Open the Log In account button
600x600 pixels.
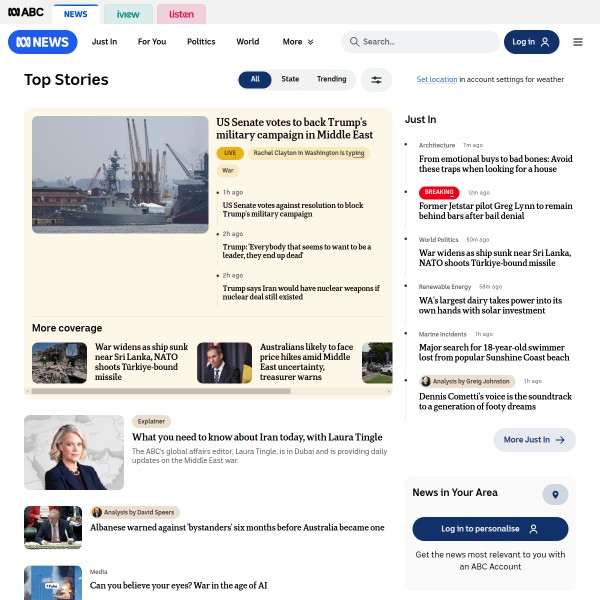click(x=531, y=42)
